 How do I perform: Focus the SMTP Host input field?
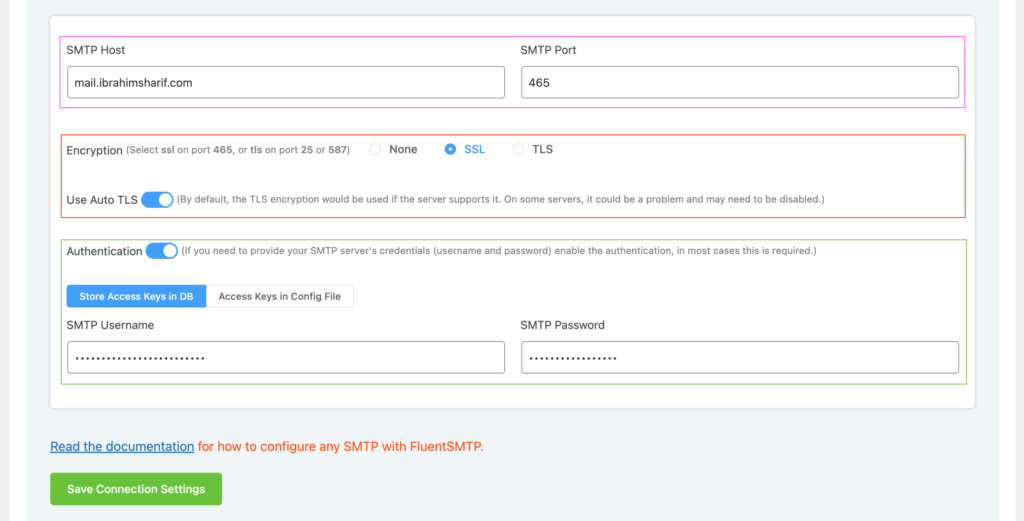click(x=285, y=83)
